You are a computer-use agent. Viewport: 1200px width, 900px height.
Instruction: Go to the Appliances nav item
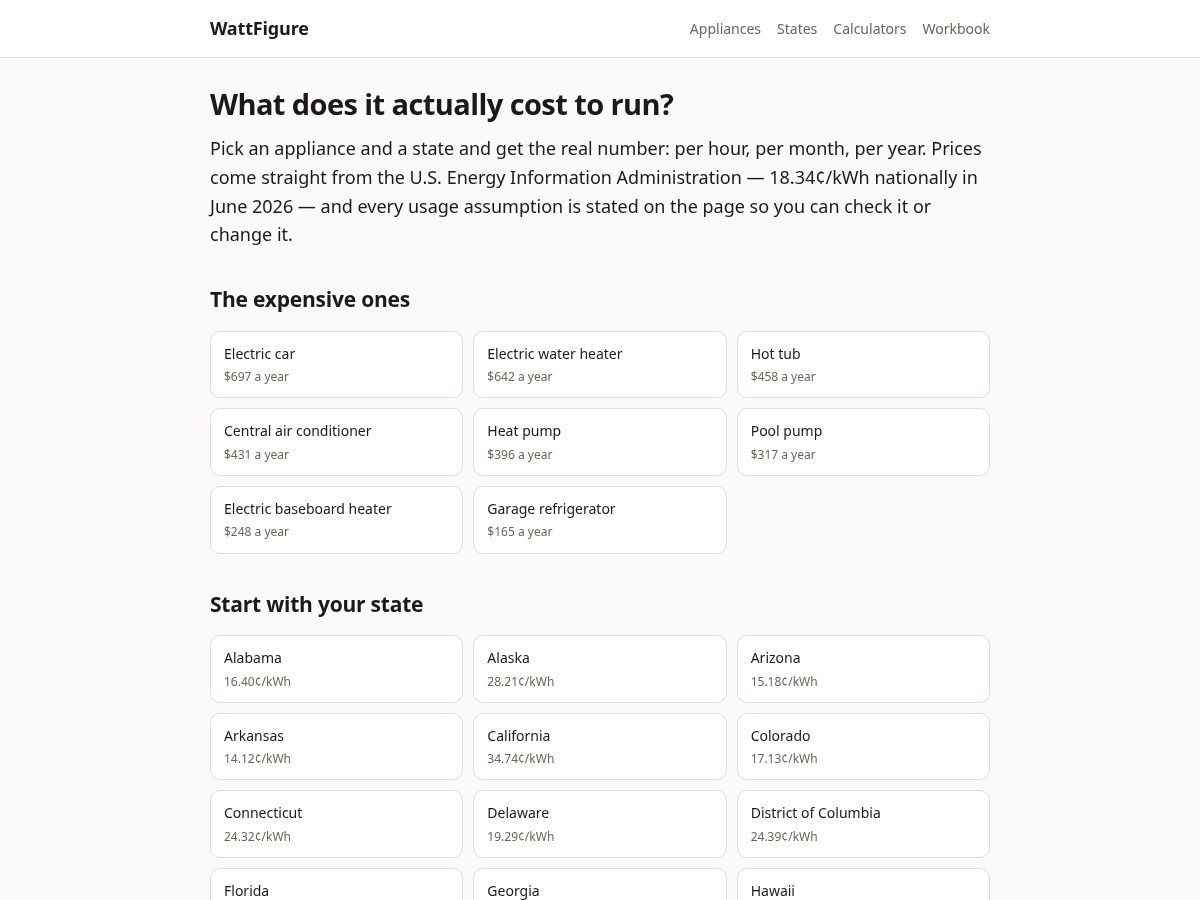coord(725,29)
